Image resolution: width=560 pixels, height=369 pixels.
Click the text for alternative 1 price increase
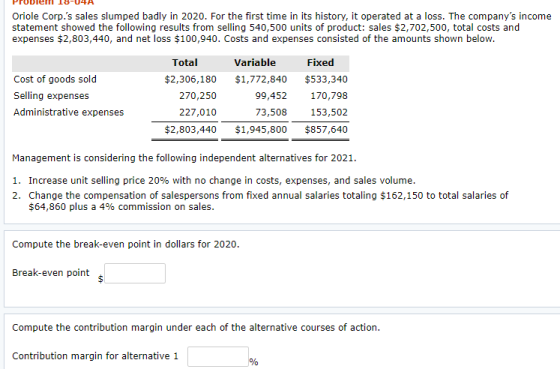click(x=222, y=180)
